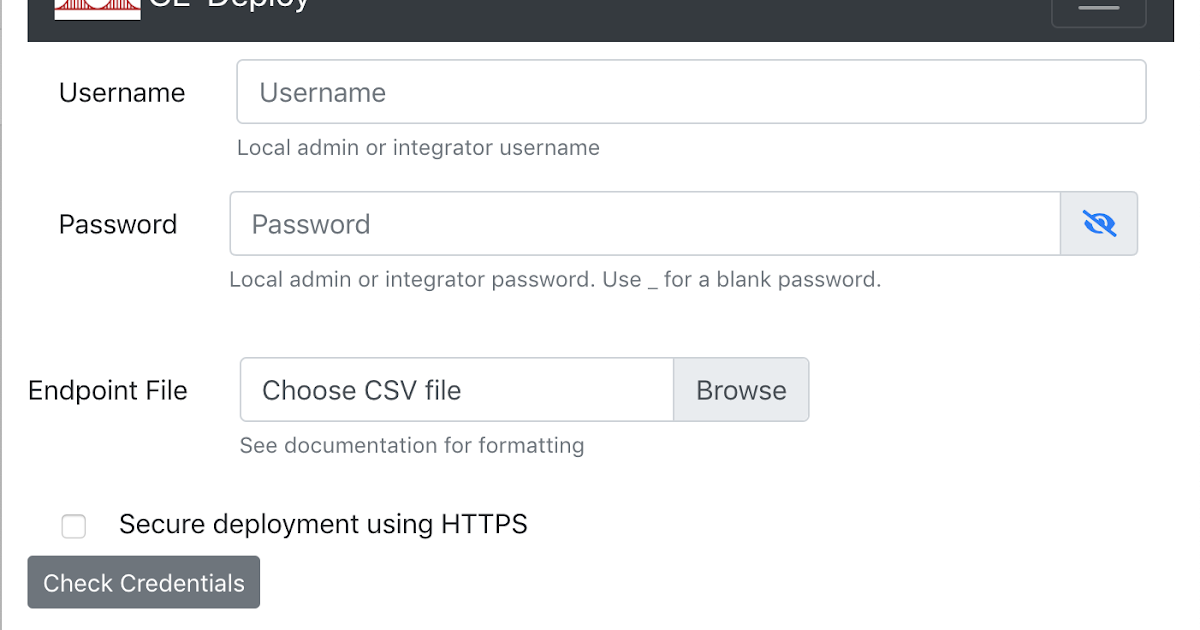This screenshot has height=630, width=1200.
Task: Click inside the Password entry field
Action: point(645,223)
